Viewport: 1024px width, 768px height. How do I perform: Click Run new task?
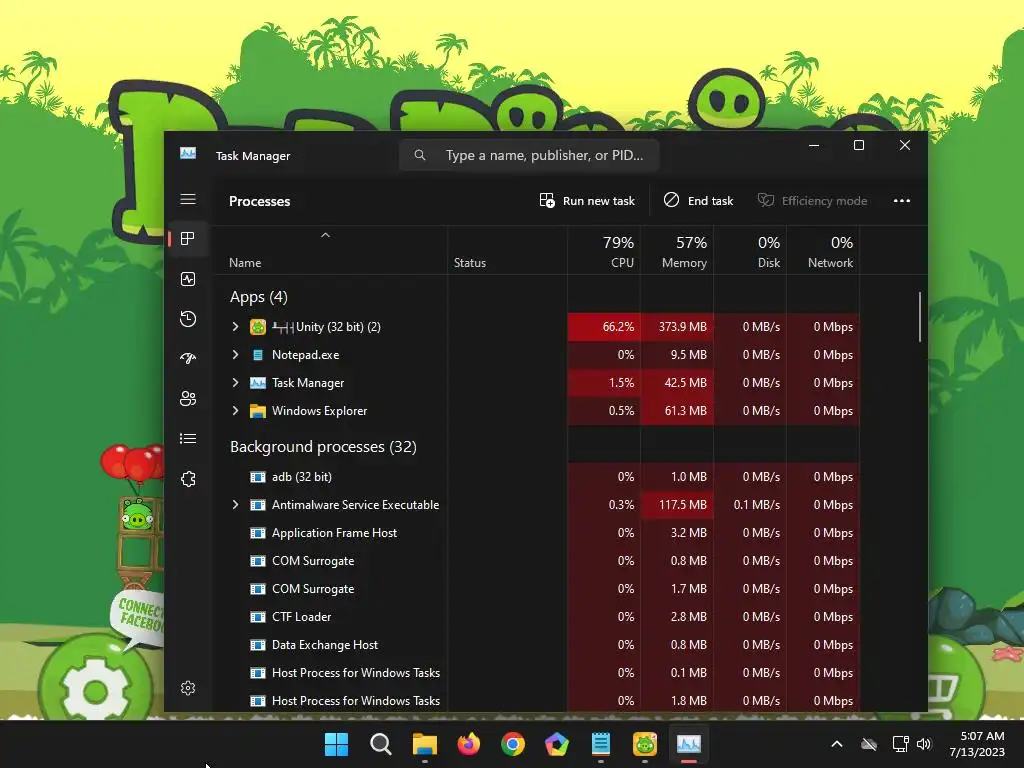[x=587, y=200]
